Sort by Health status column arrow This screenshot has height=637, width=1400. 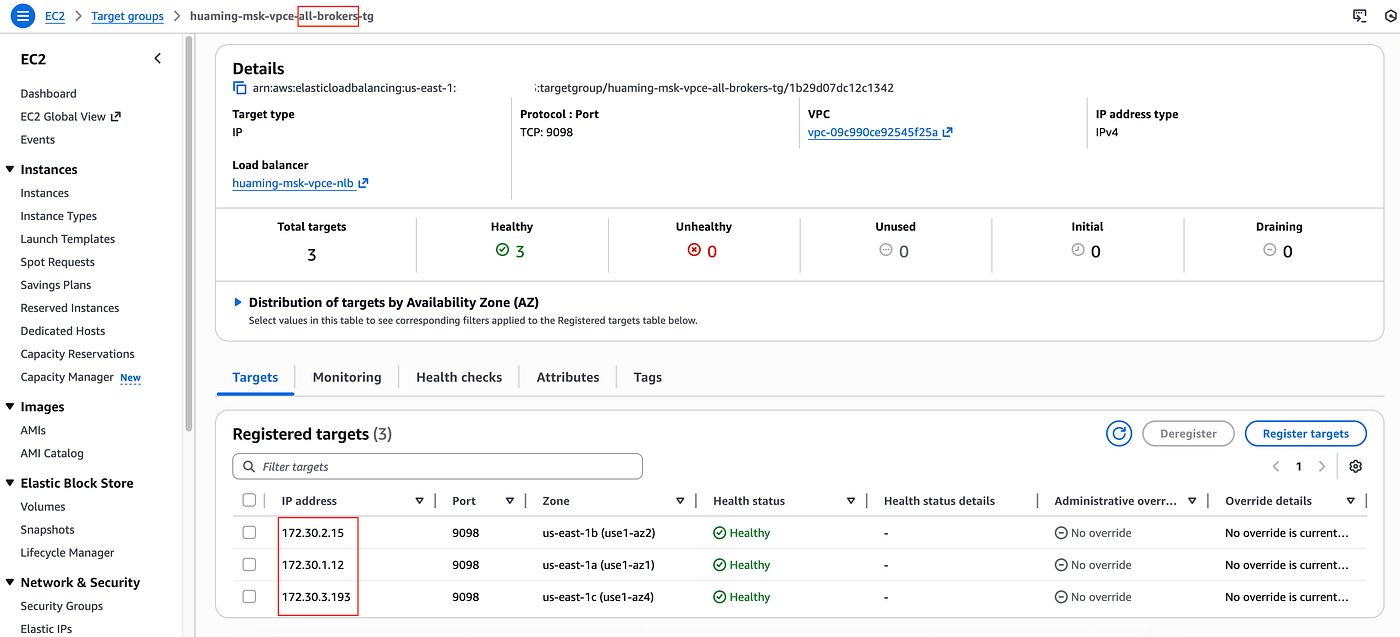[x=851, y=501]
